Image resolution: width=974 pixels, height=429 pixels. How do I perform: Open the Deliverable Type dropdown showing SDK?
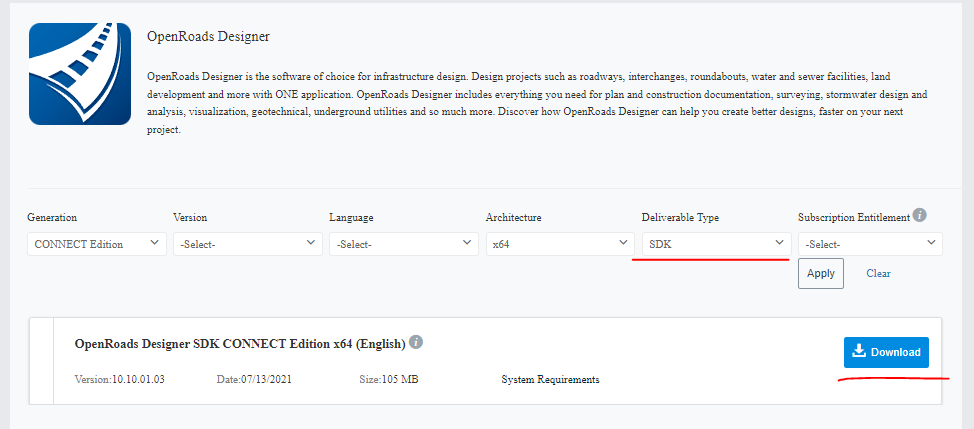pos(717,244)
